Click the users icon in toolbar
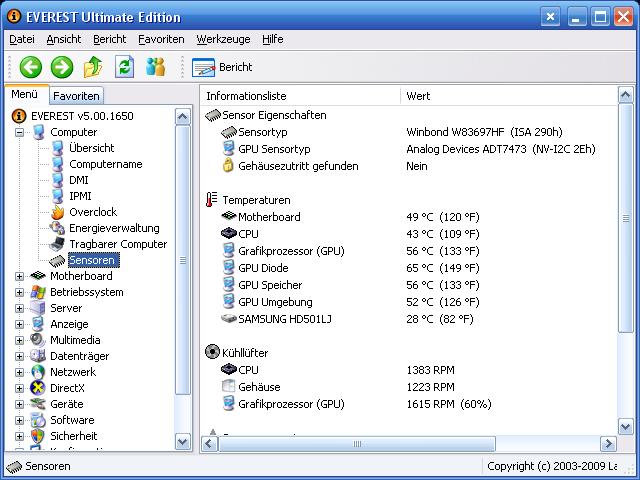The image size is (640, 480). pos(155,67)
